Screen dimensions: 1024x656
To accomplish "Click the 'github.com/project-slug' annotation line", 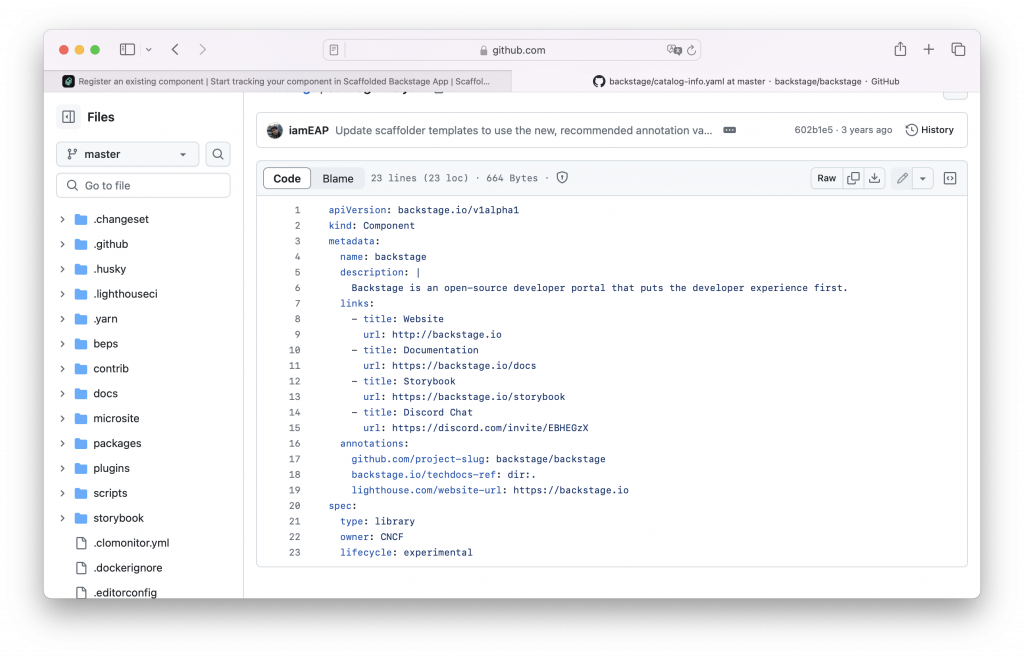I will coord(478,459).
